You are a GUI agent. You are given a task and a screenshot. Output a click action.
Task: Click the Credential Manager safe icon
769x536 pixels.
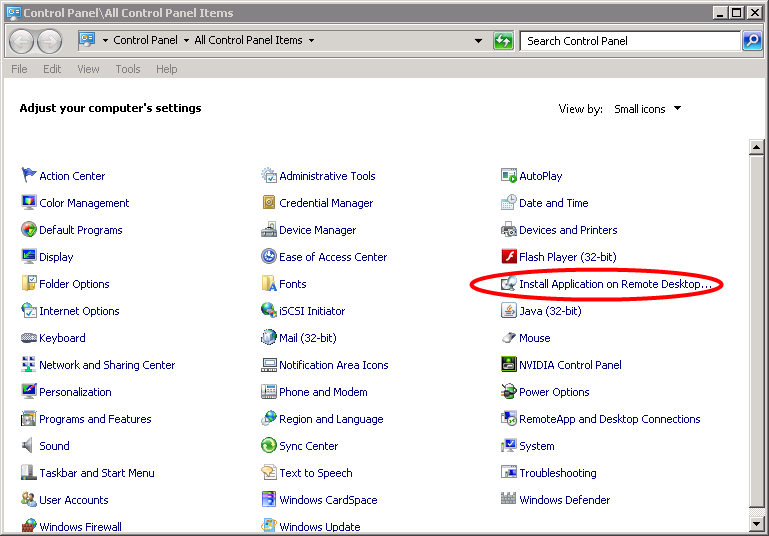click(x=268, y=202)
